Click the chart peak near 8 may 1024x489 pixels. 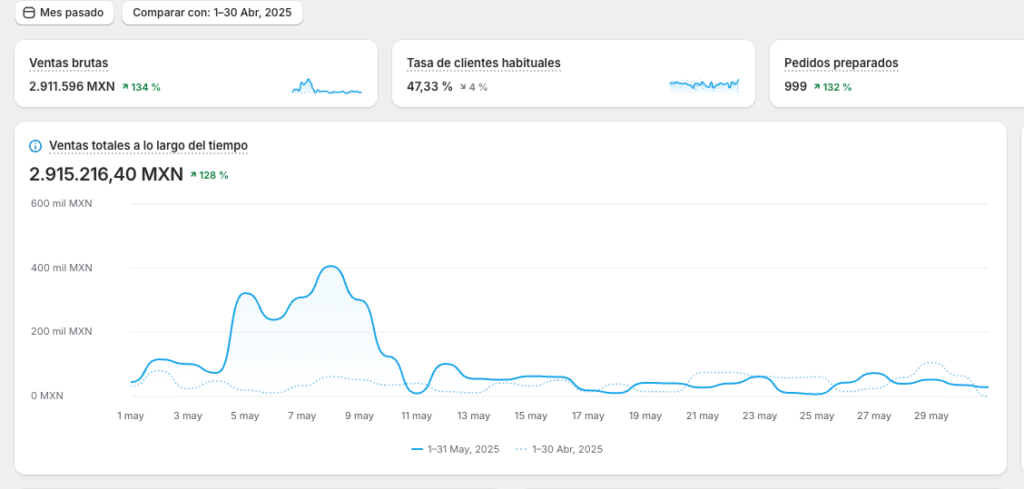pyautogui.click(x=331, y=267)
